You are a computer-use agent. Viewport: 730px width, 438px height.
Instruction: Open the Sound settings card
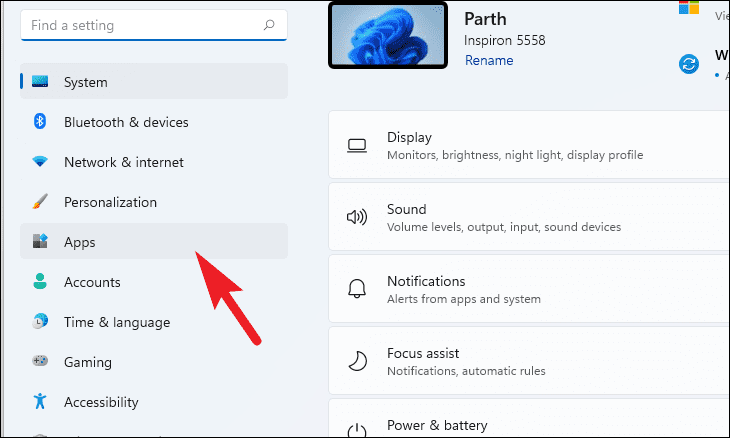click(x=529, y=217)
